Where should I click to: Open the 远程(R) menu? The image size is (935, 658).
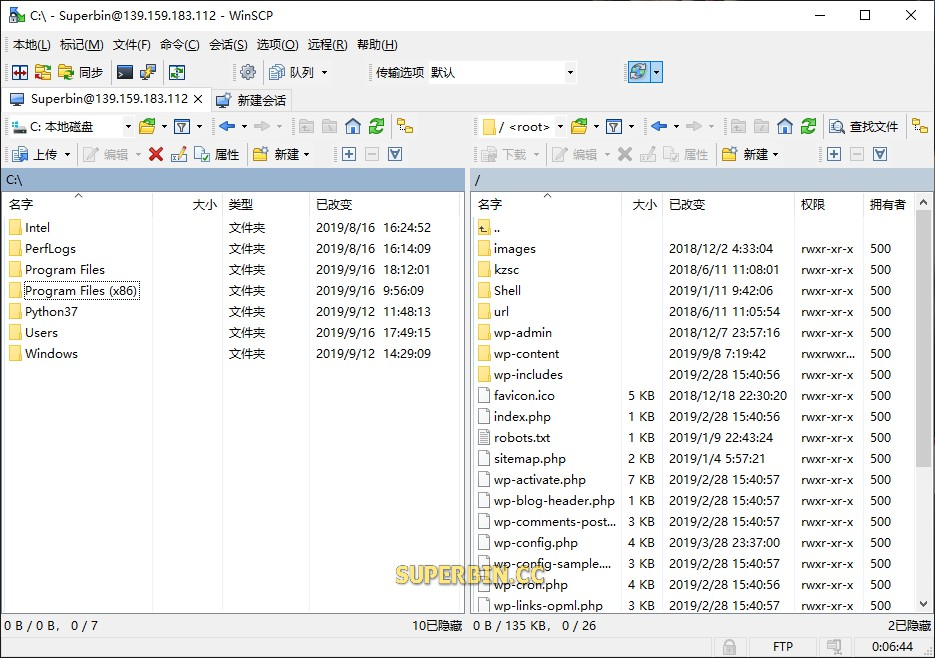pos(327,45)
